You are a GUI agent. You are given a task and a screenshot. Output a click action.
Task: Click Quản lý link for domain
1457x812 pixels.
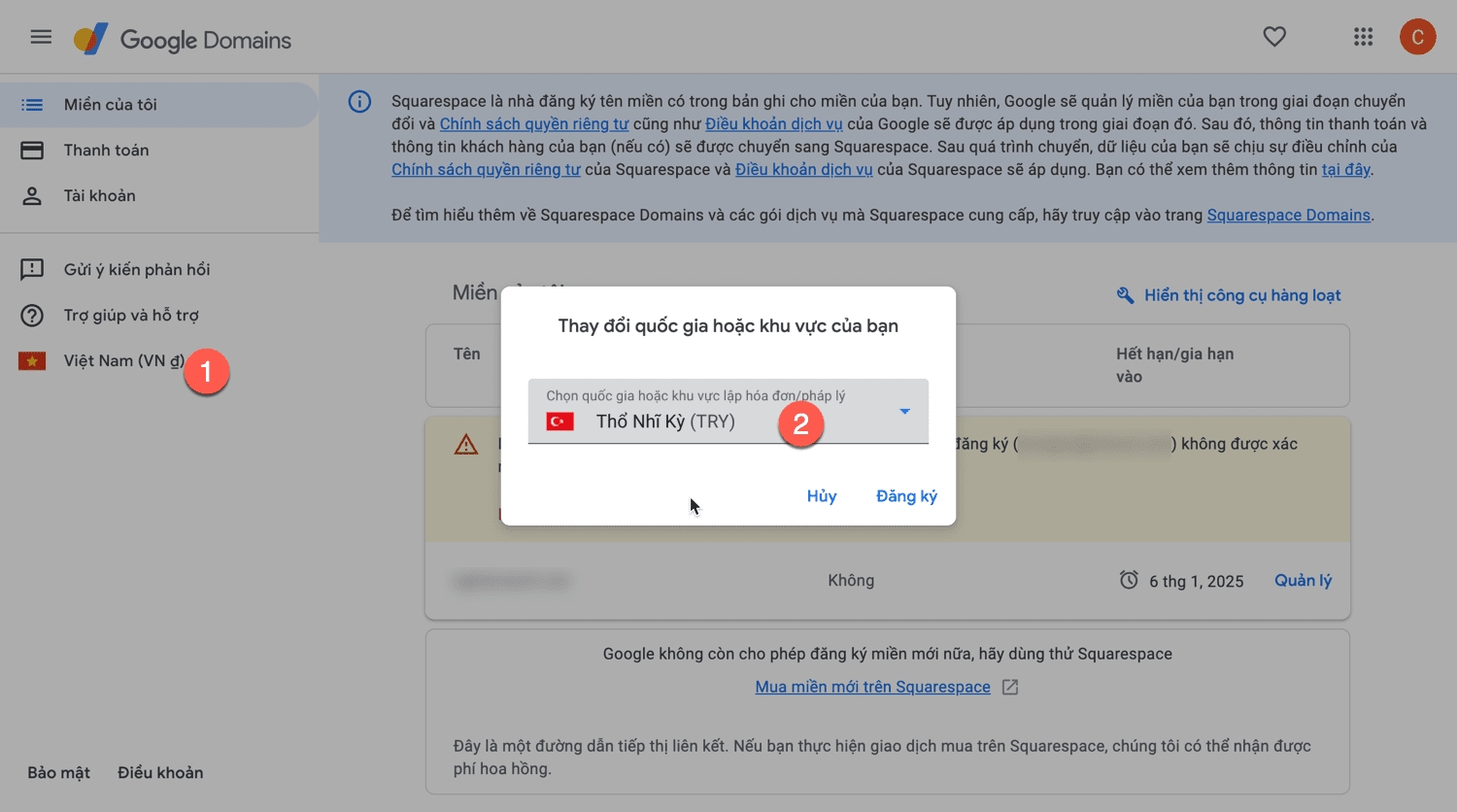click(1303, 581)
